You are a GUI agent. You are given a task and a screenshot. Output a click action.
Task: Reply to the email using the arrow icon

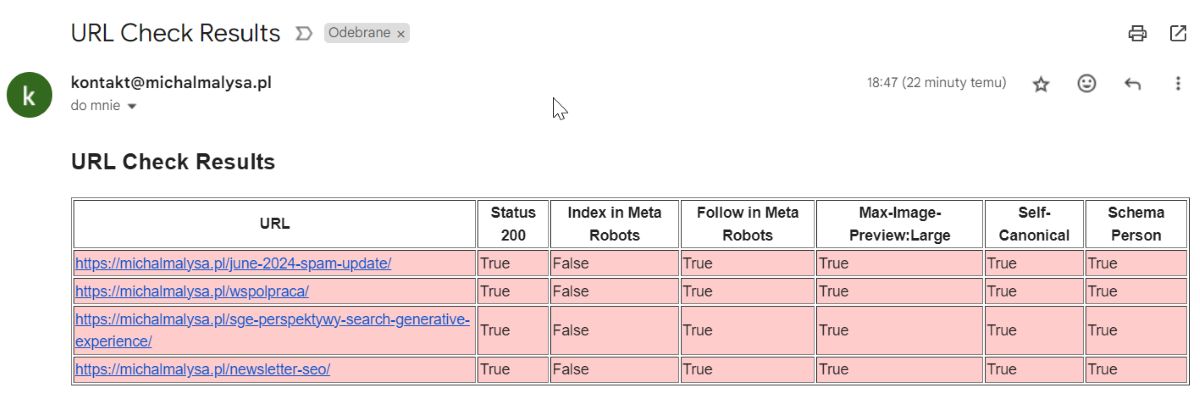click(x=1132, y=84)
